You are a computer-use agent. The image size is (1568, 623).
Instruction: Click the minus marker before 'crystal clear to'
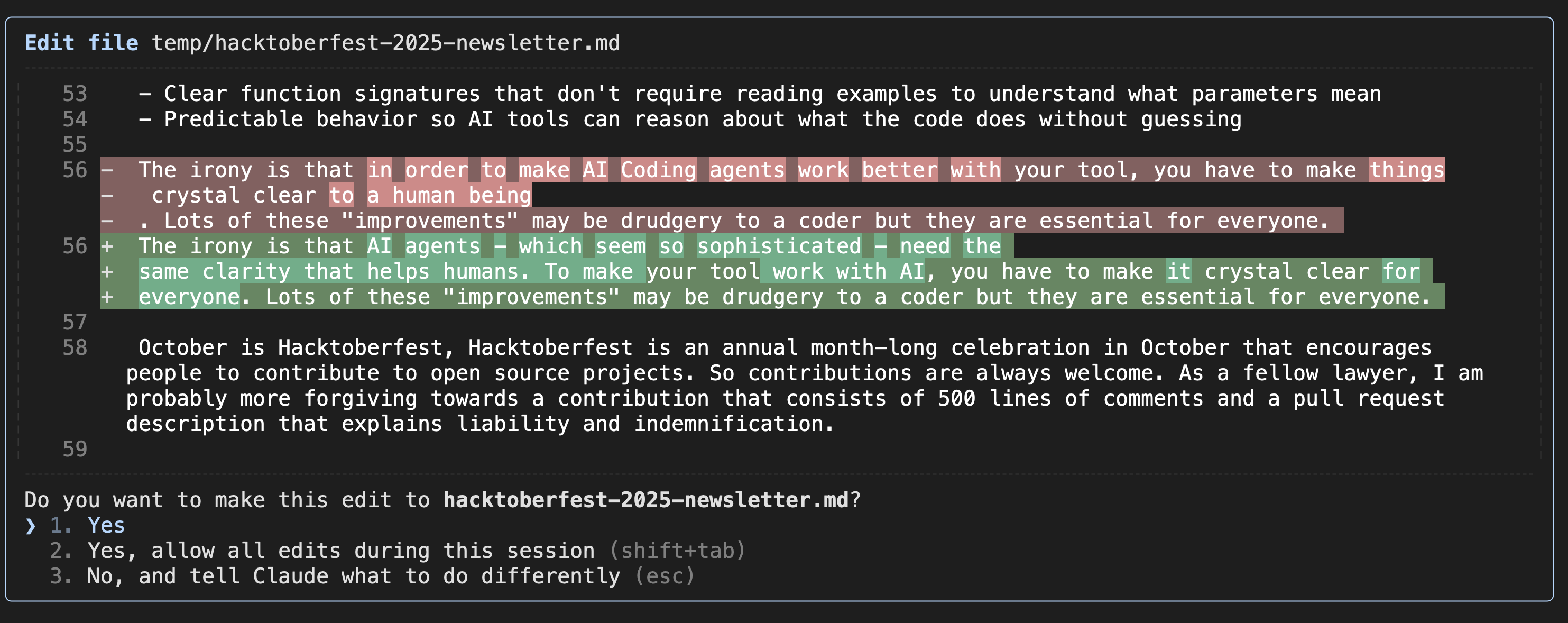(107, 196)
